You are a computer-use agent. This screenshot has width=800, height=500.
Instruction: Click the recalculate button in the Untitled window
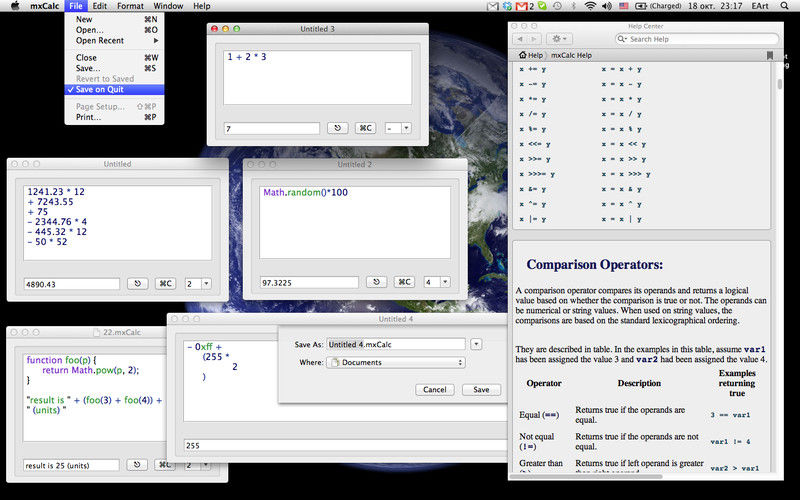click(x=137, y=284)
